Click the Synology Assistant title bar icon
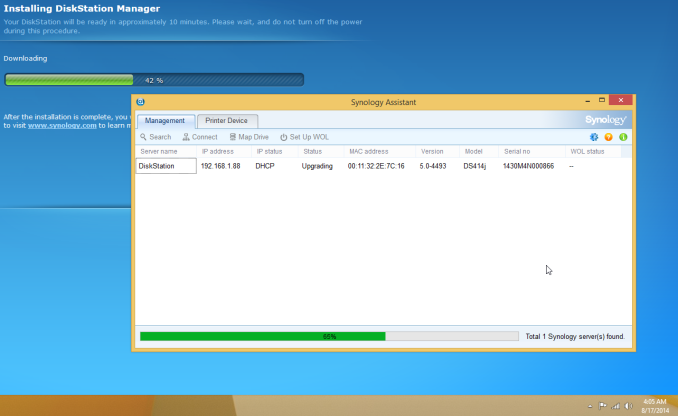The image size is (678, 416). (141, 102)
